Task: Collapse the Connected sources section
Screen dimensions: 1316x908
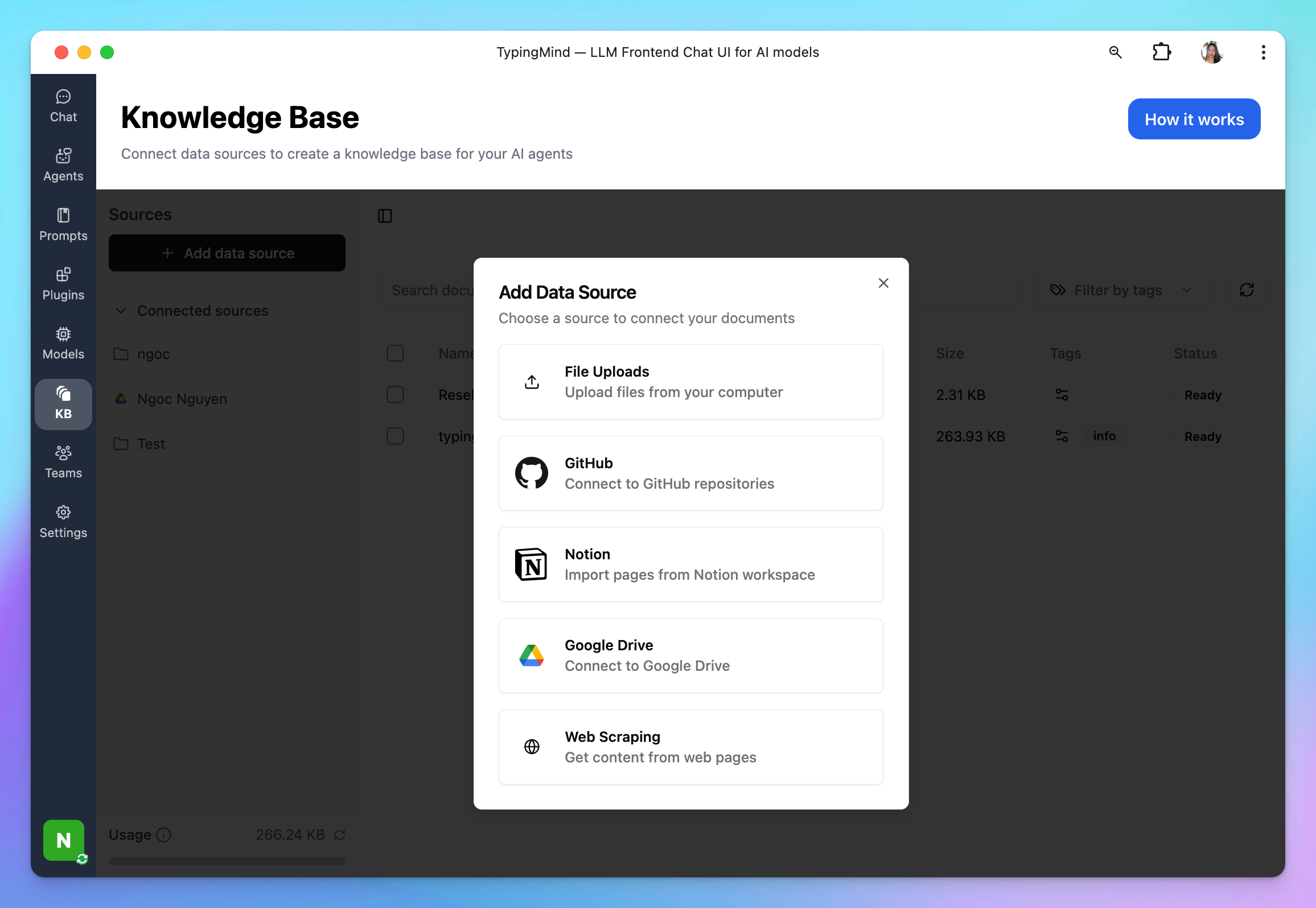Action: [x=121, y=311]
